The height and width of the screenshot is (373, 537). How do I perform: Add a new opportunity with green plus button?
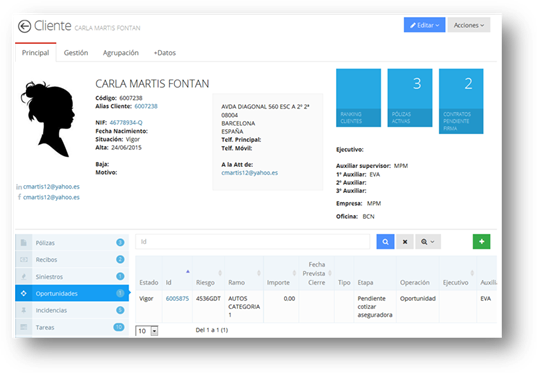(482, 241)
